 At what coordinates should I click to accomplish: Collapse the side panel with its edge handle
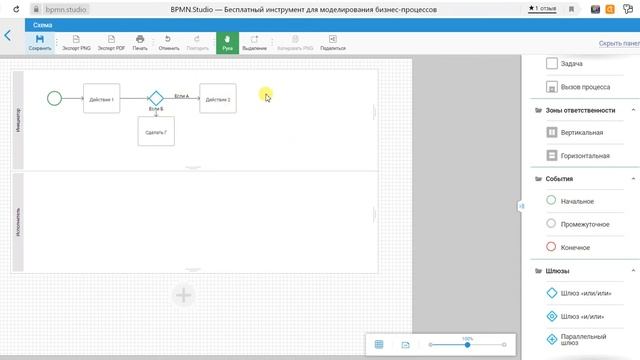[x=521, y=206]
